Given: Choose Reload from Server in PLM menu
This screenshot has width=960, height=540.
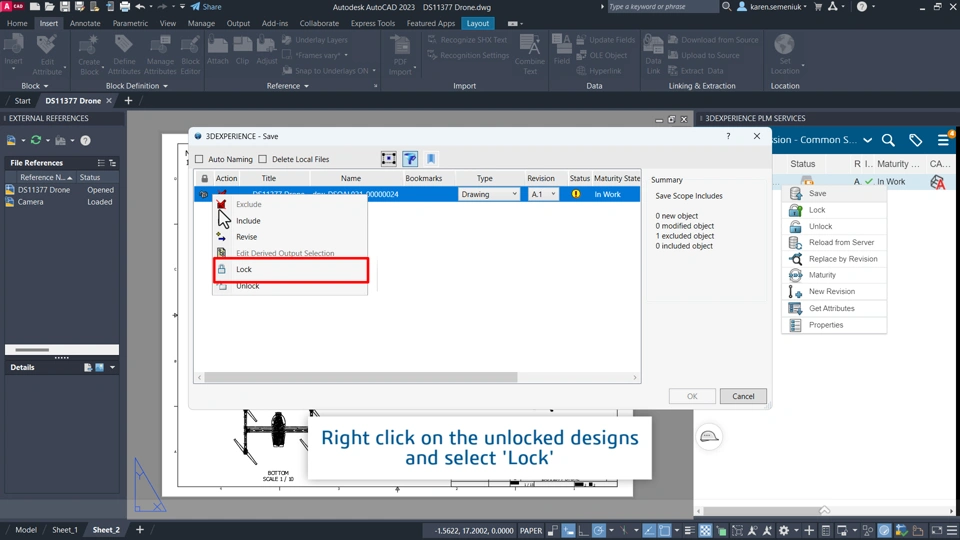Looking at the screenshot, I should tap(834, 242).
